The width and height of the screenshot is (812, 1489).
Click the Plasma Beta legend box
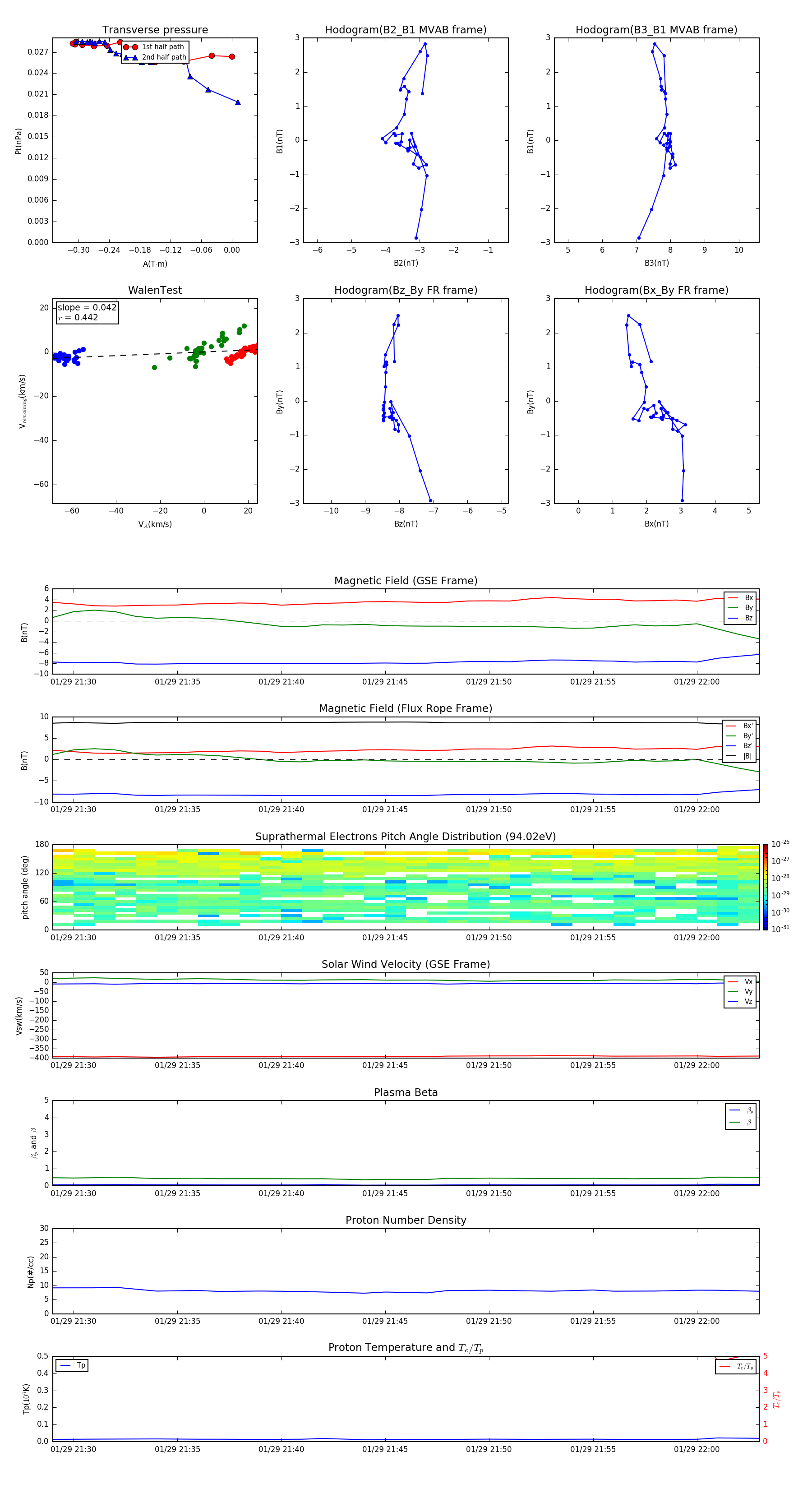(x=740, y=1116)
